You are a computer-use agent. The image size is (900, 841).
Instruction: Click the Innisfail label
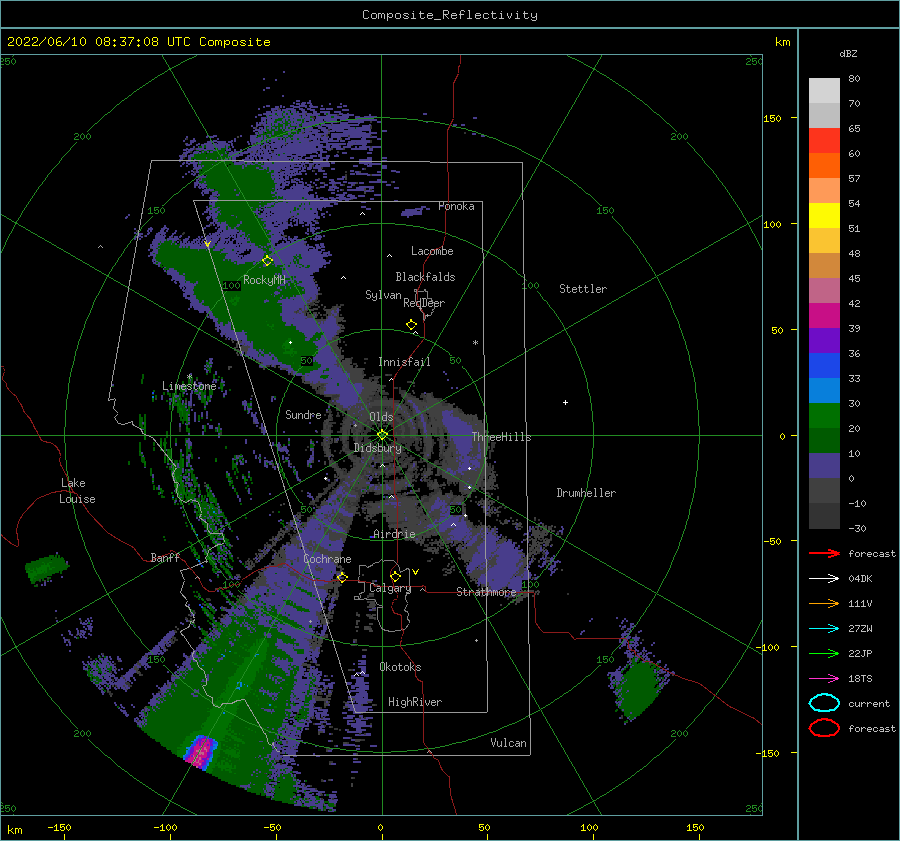pyautogui.click(x=404, y=362)
